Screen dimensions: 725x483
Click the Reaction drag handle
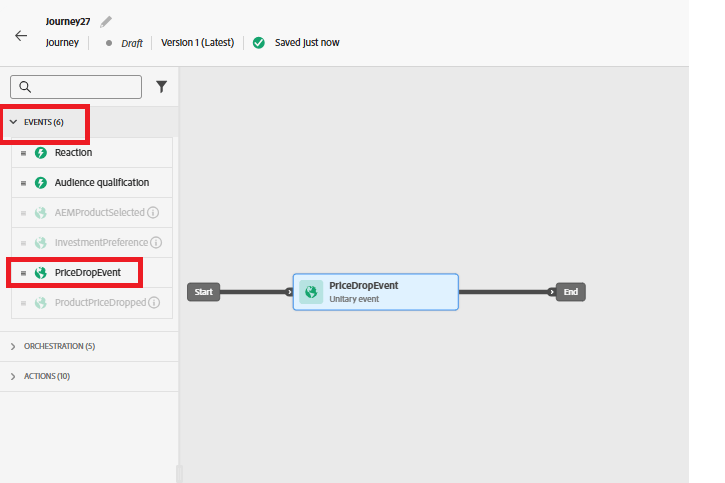point(23,153)
